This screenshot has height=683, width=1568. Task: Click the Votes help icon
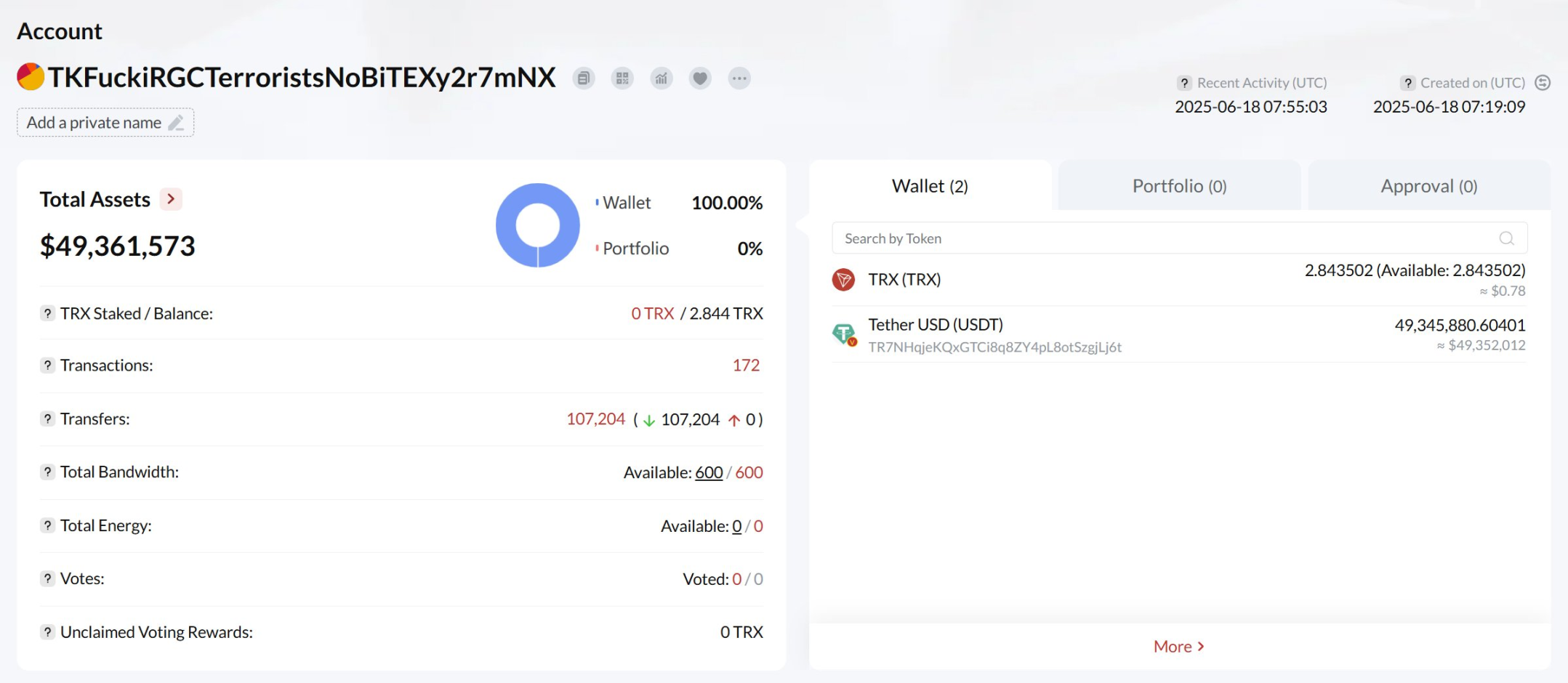pyautogui.click(x=47, y=578)
